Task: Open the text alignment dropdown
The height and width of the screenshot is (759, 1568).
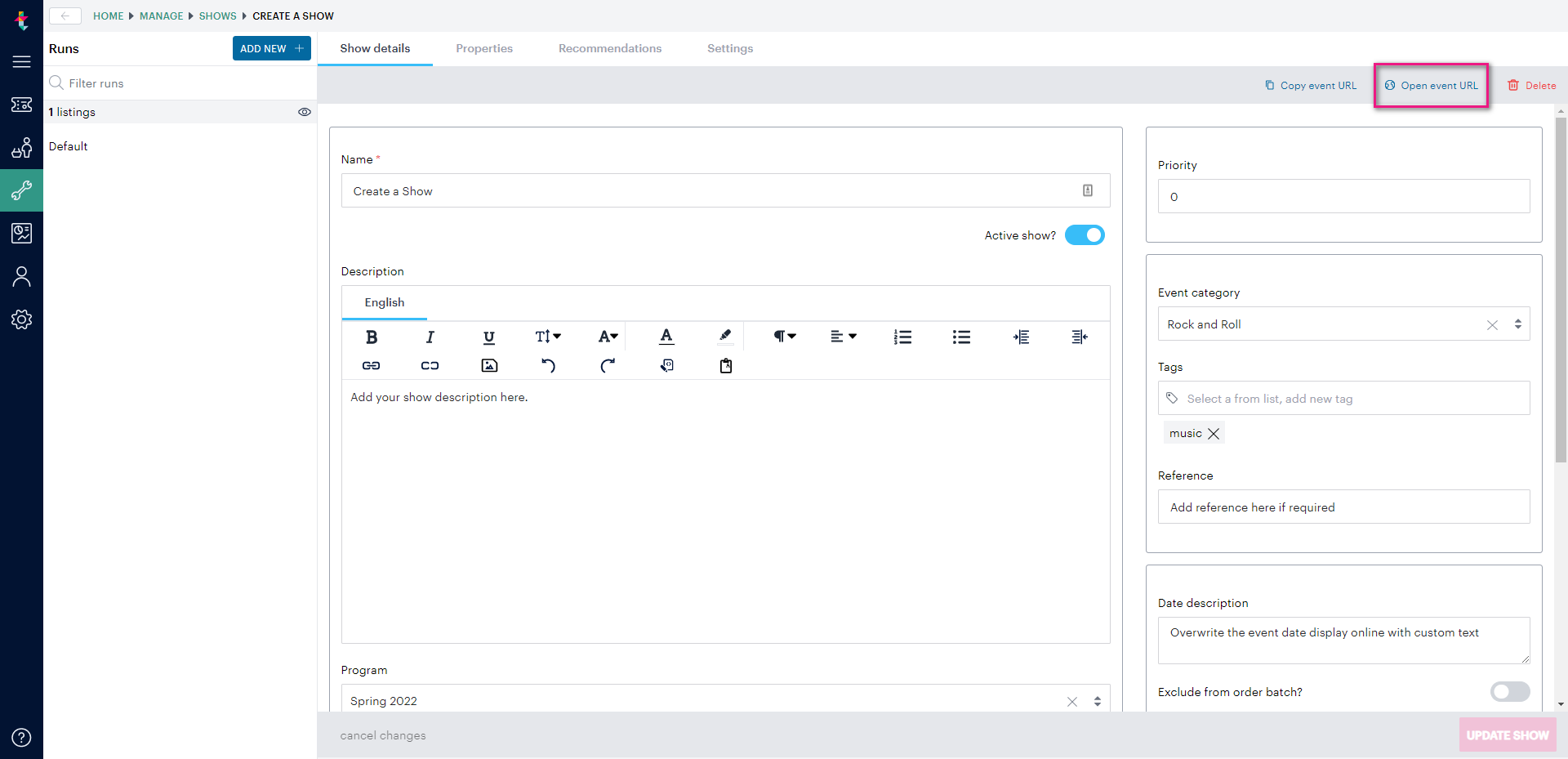Action: pos(844,337)
